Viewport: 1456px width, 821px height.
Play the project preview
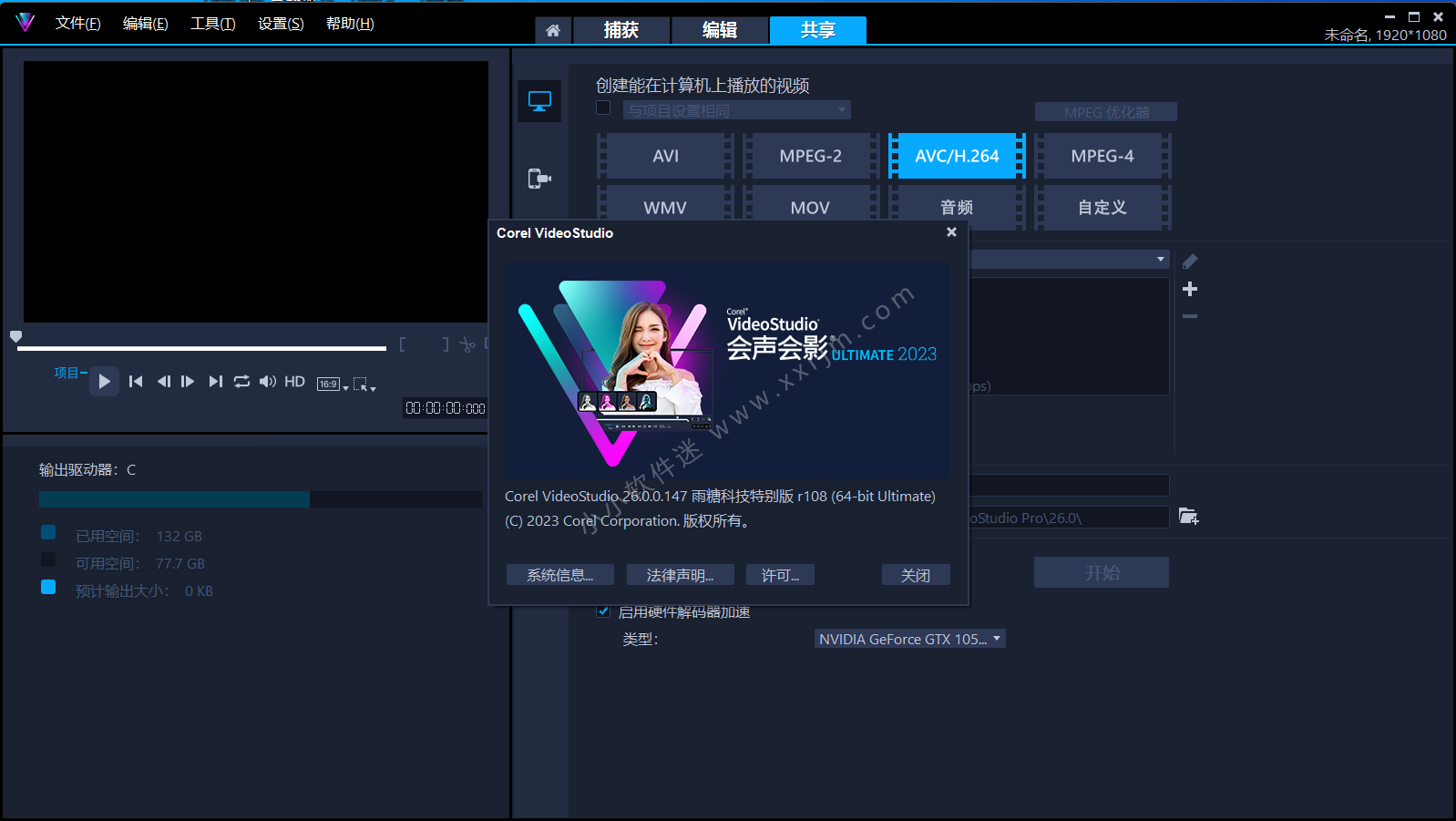(x=104, y=381)
